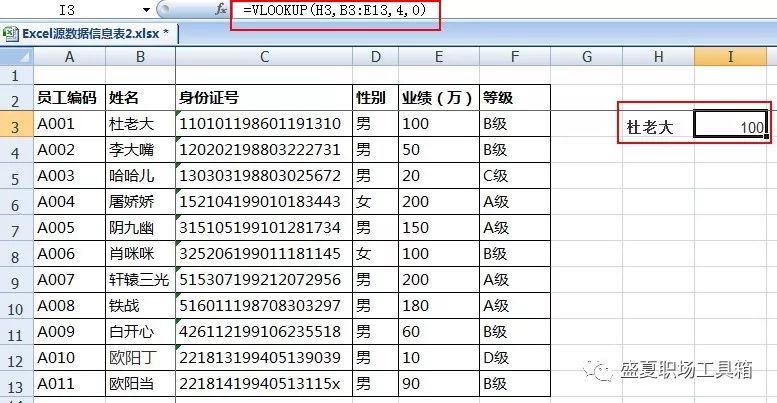Select ID cell 110101198601191310
This screenshot has width=777, height=403.
[x=264, y=124]
